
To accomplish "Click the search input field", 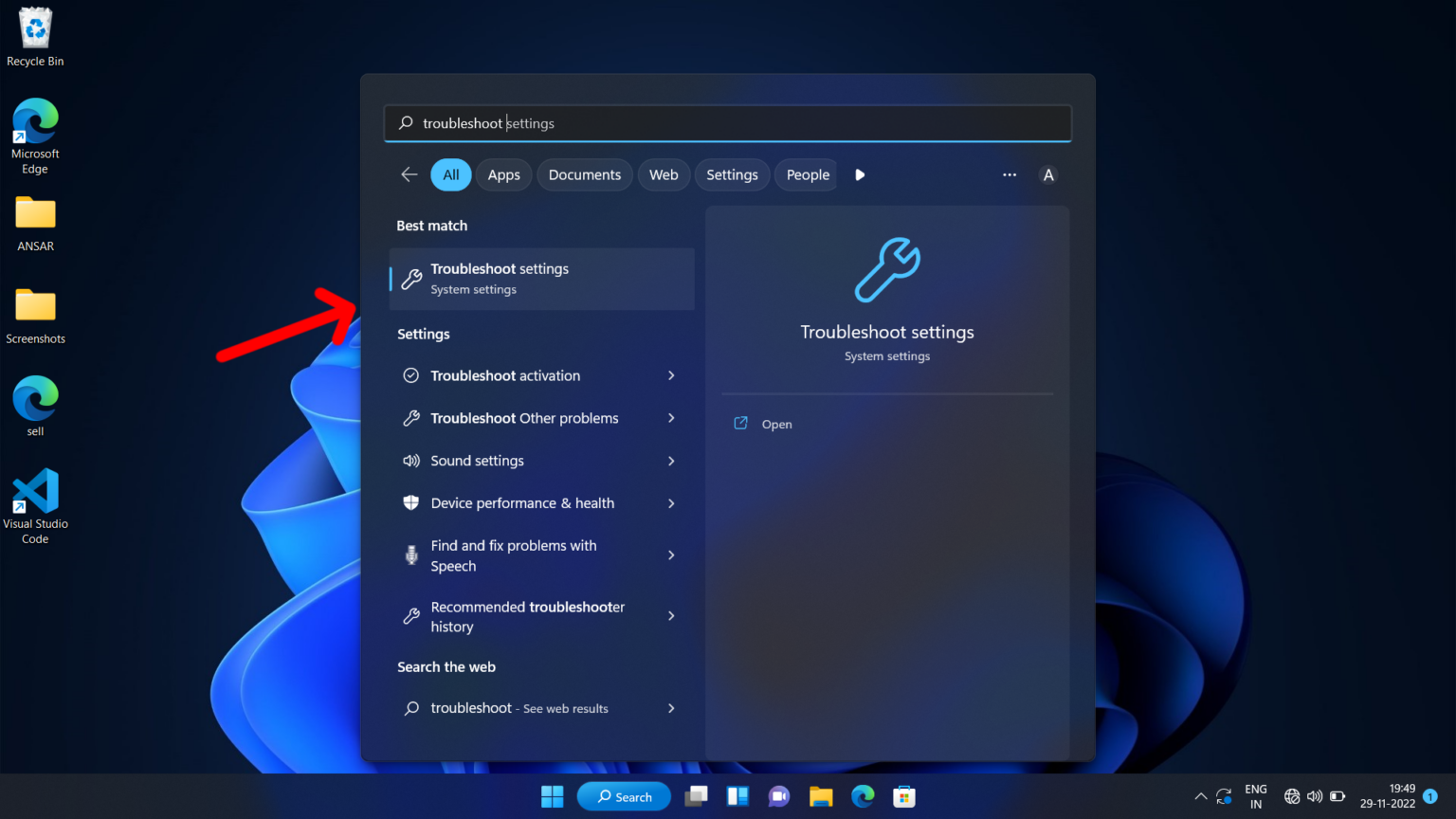I will tap(727, 123).
